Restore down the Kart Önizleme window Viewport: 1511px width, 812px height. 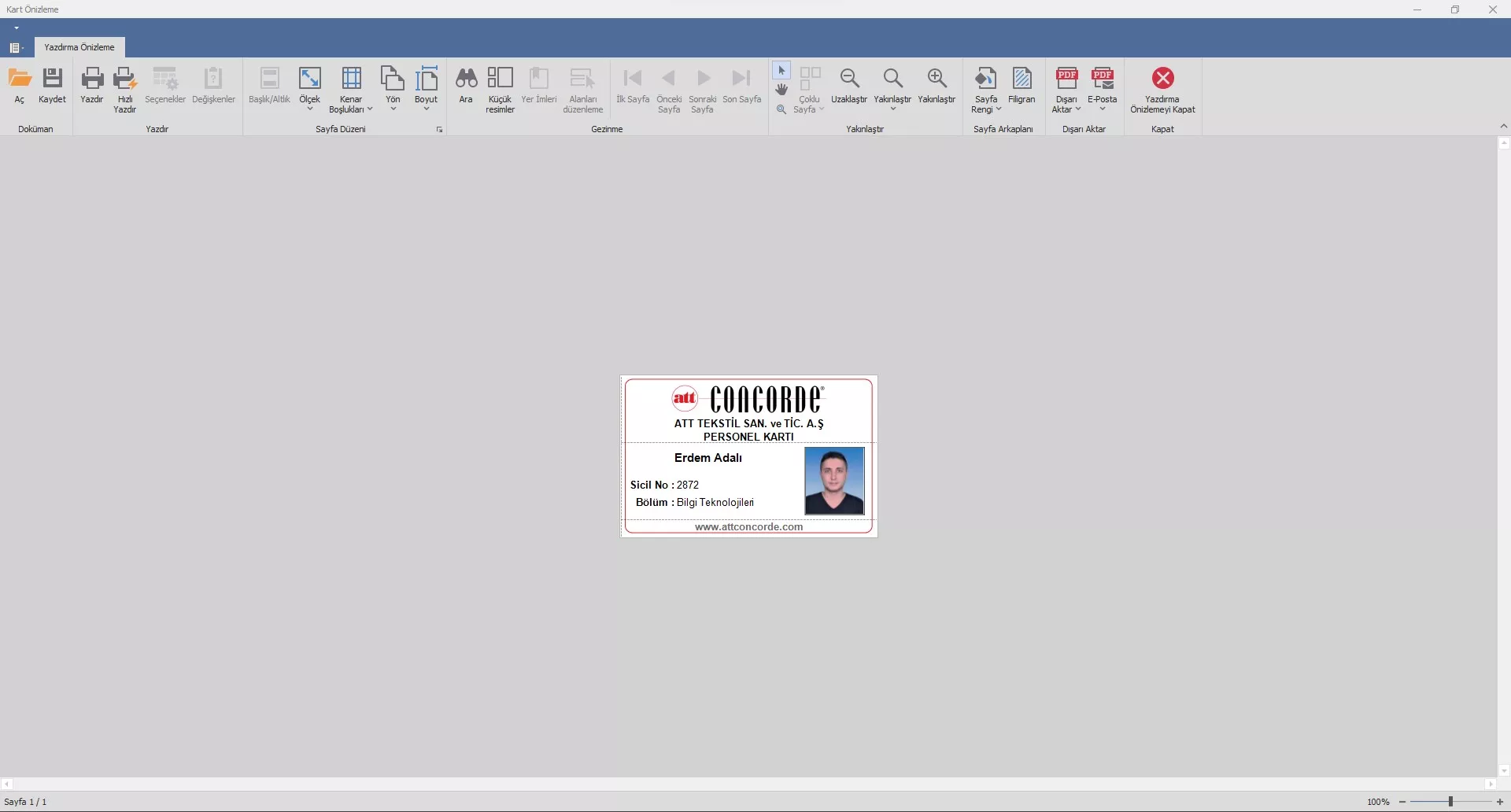tap(1455, 9)
